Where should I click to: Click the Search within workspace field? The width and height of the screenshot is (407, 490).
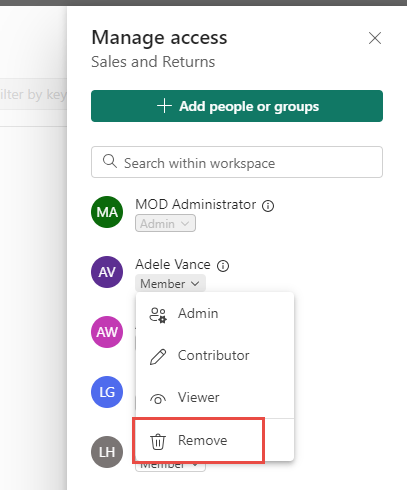click(x=237, y=162)
